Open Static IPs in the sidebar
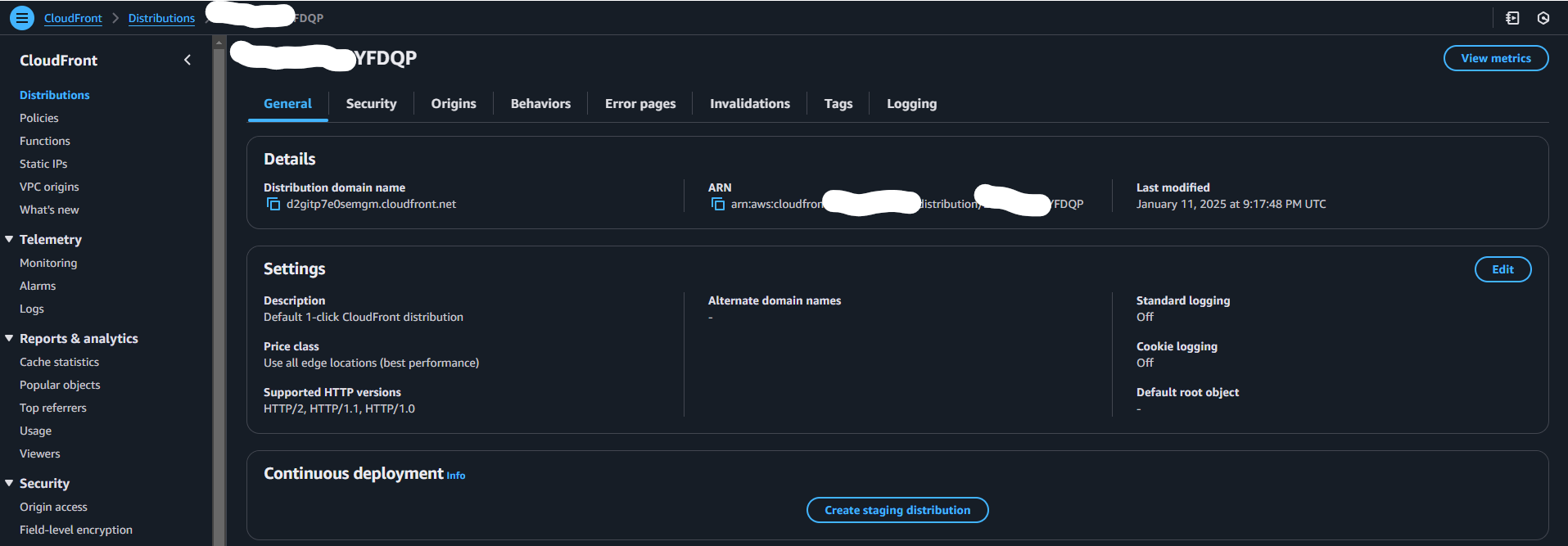Screen dimensions: 1568x546 43,164
